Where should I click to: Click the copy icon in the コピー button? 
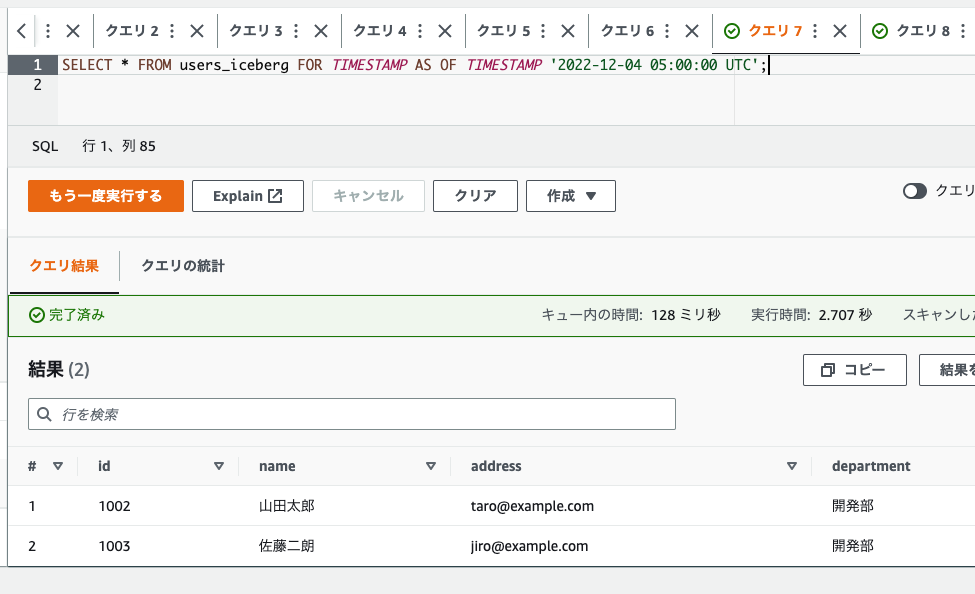click(x=828, y=369)
